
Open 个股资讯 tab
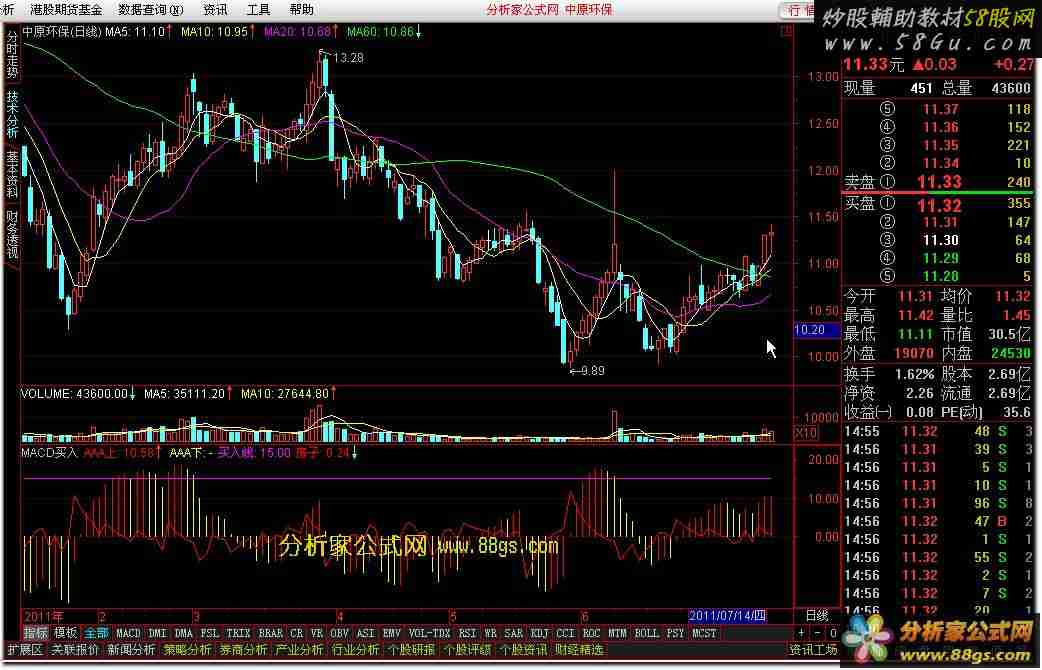(524, 649)
